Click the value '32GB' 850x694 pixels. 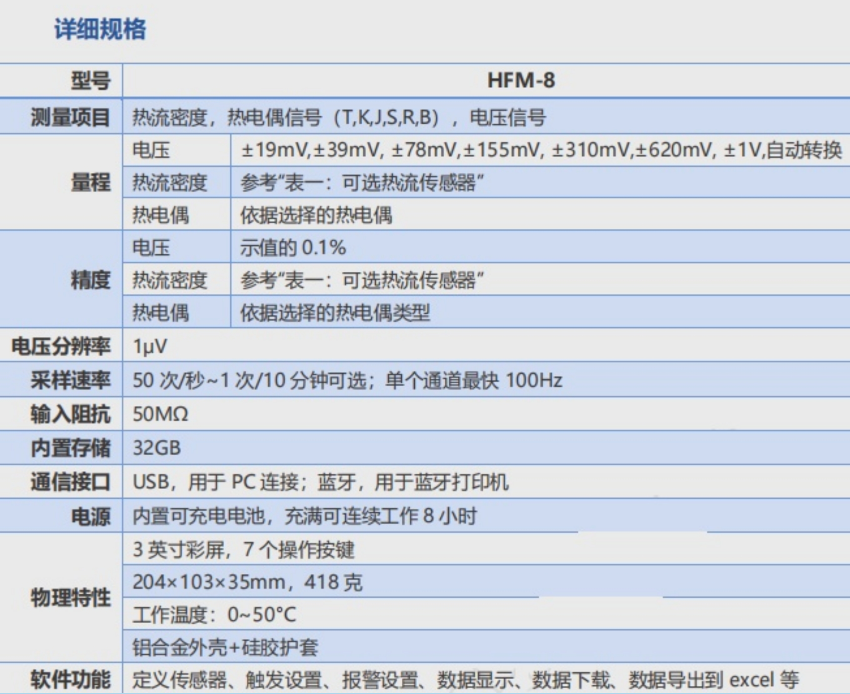click(157, 448)
